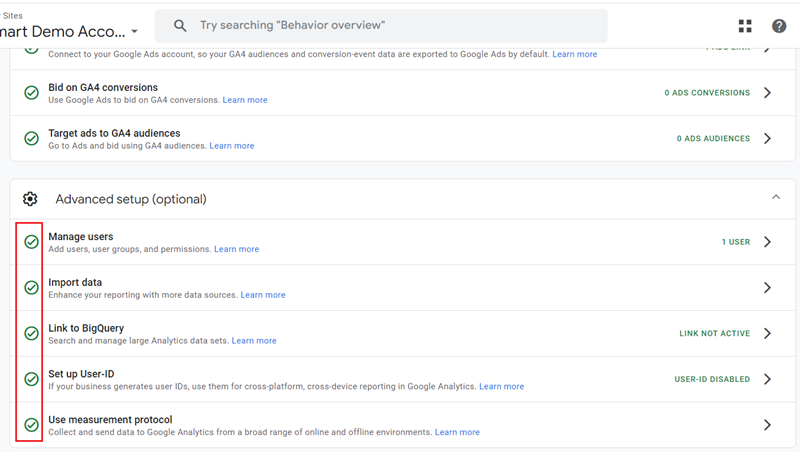Focus the 'Try searching' search field
This screenshot has width=800, height=452.
[x=381, y=26]
